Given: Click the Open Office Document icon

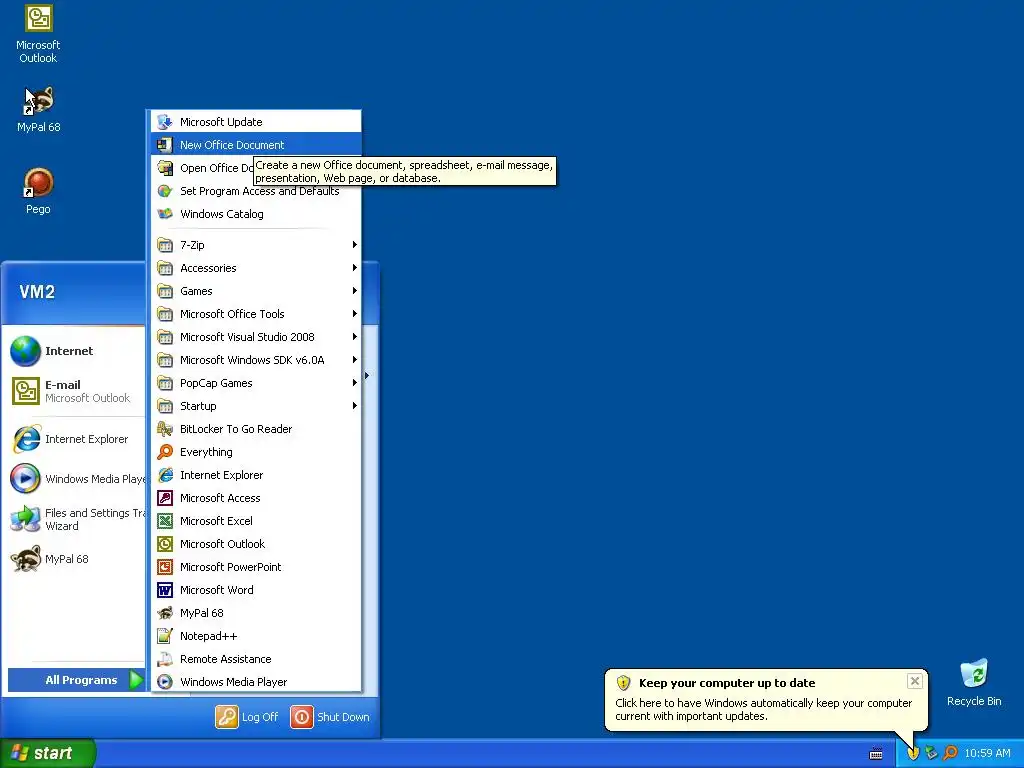Looking at the screenshot, I should point(165,168).
